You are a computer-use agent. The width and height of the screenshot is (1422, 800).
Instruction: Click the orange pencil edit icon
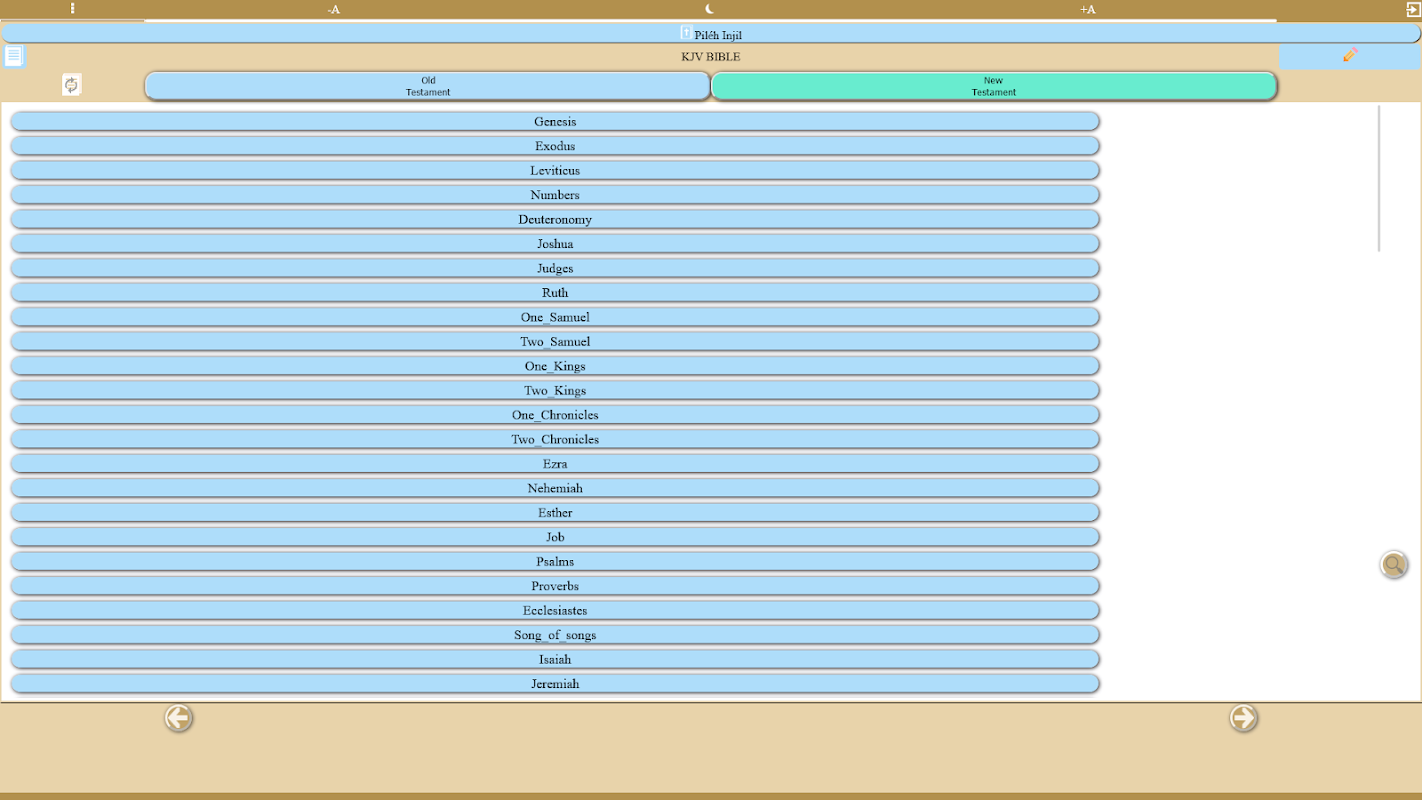1350,56
